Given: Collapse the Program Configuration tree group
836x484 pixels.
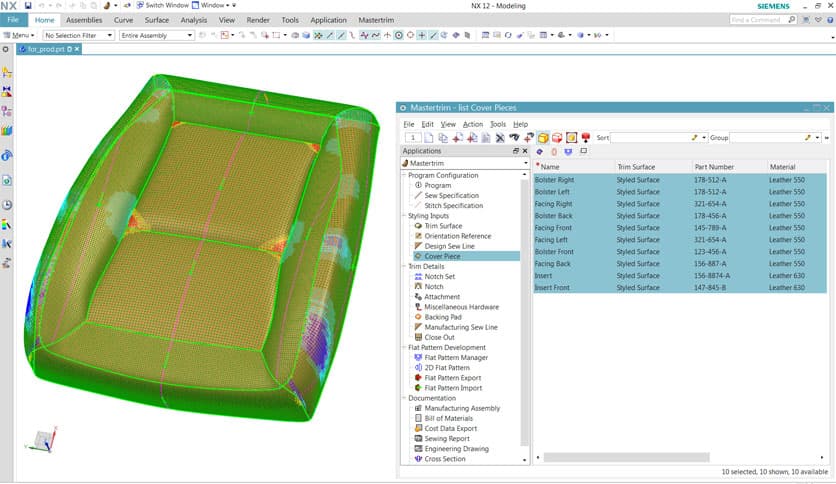Looking at the screenshot, I should 404,175.
